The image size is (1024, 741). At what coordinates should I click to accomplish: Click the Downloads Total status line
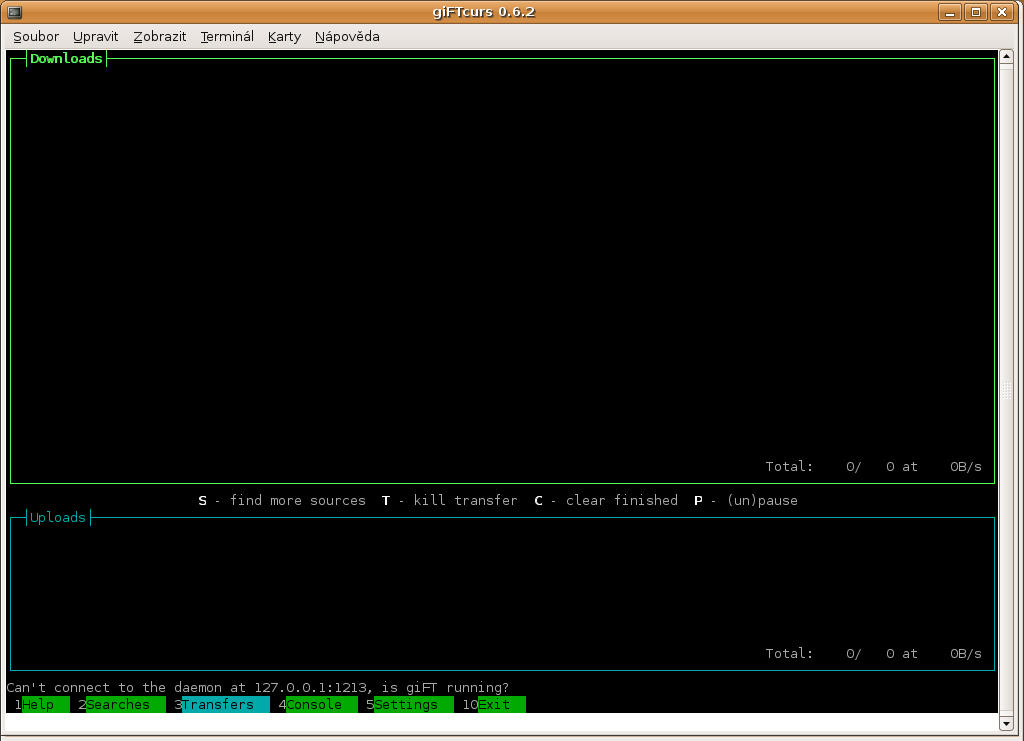[x=873, y=467]
